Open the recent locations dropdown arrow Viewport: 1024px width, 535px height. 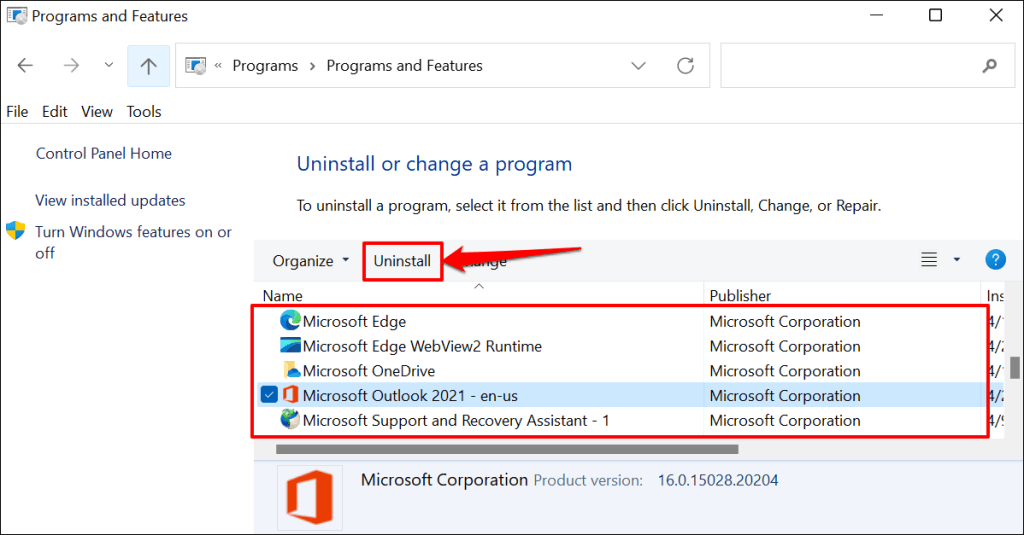tap(109, 66)
